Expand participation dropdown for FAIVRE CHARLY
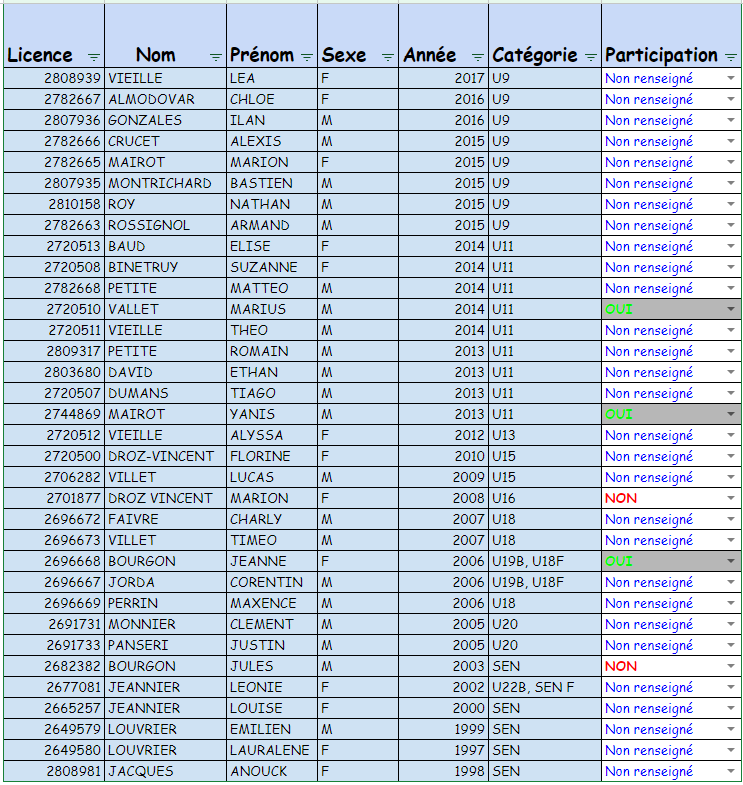 (731, 519)
